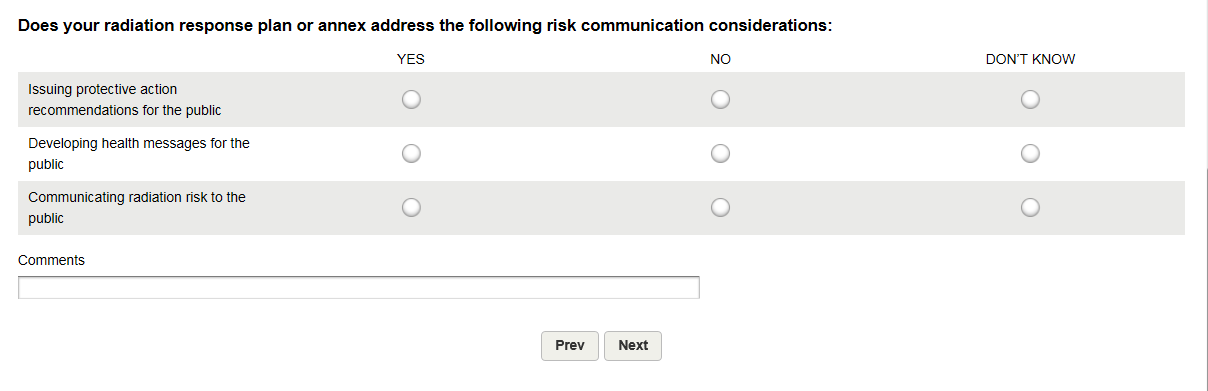The width and height of the screenshot is (1208, 391).
Task: Advance with the Next button
Action: 633,346
